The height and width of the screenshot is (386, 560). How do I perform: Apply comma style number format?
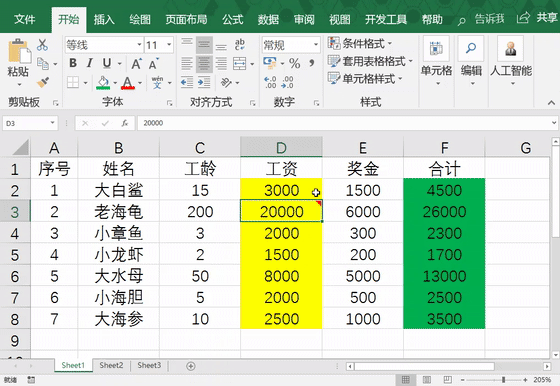[312, 63]
